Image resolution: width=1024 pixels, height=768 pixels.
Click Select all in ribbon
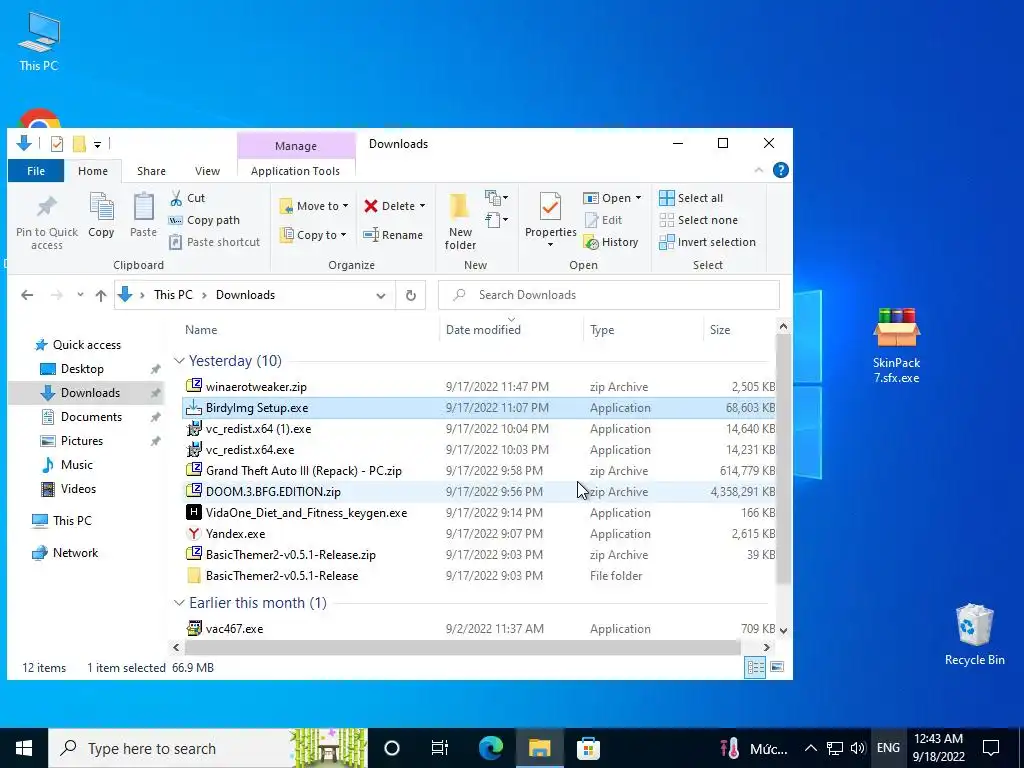pyautogui.click(x=691, y=198)
